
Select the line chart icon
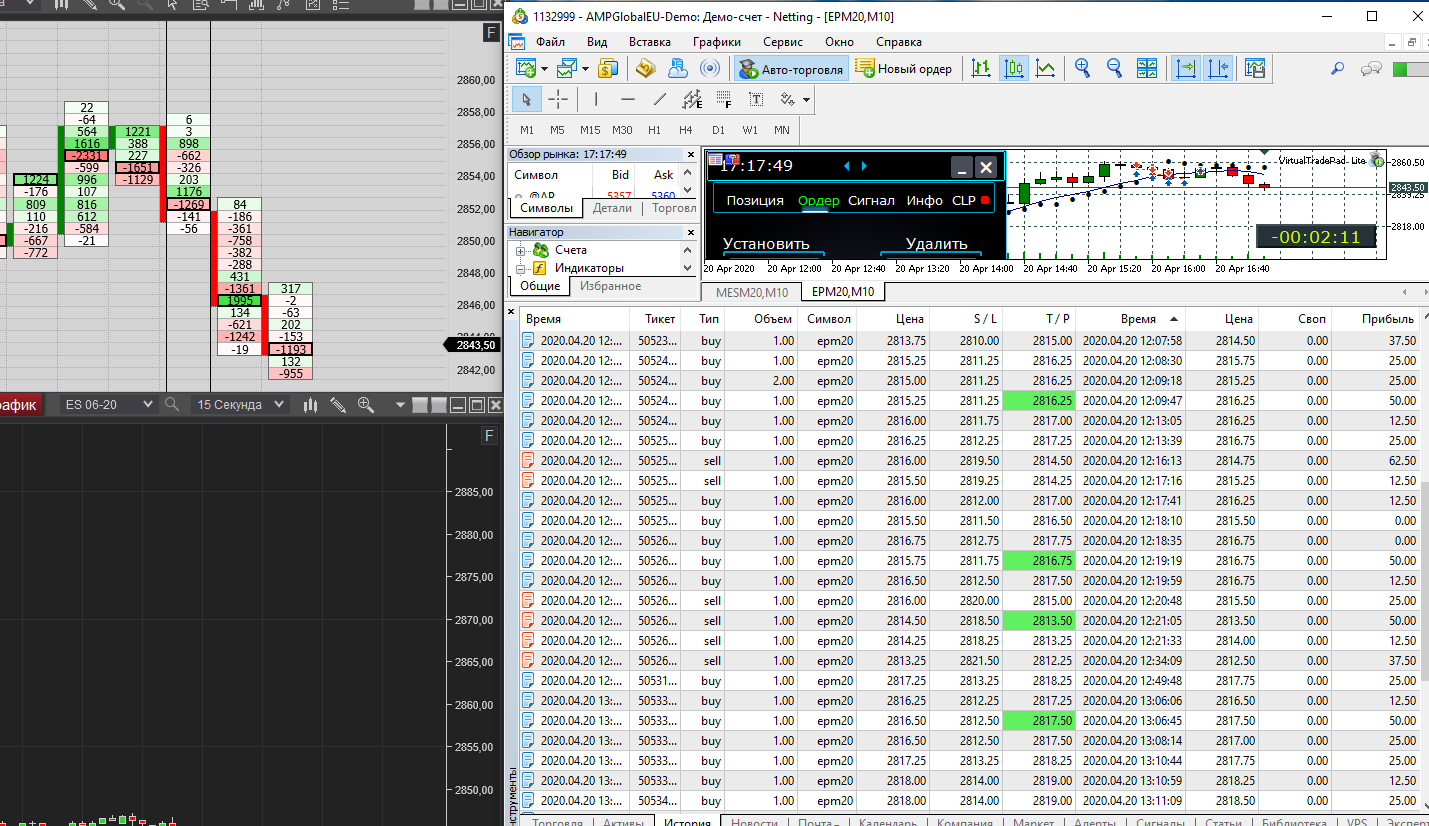1045,69
